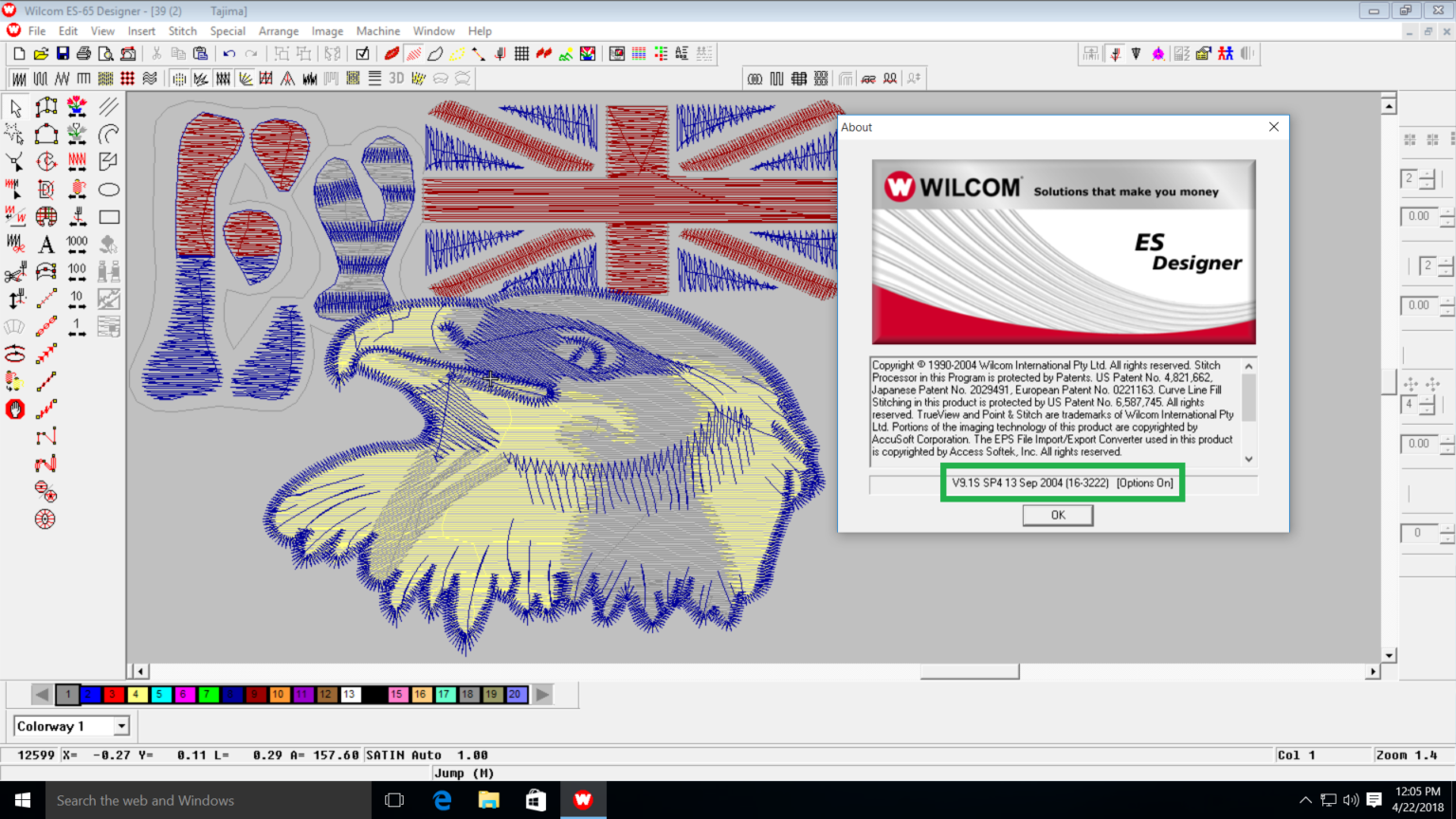Image resolution: width=1456 pixels, height=819 pixels.
Task: Pick the rectangle shape tool
Action: pos(109,217)
